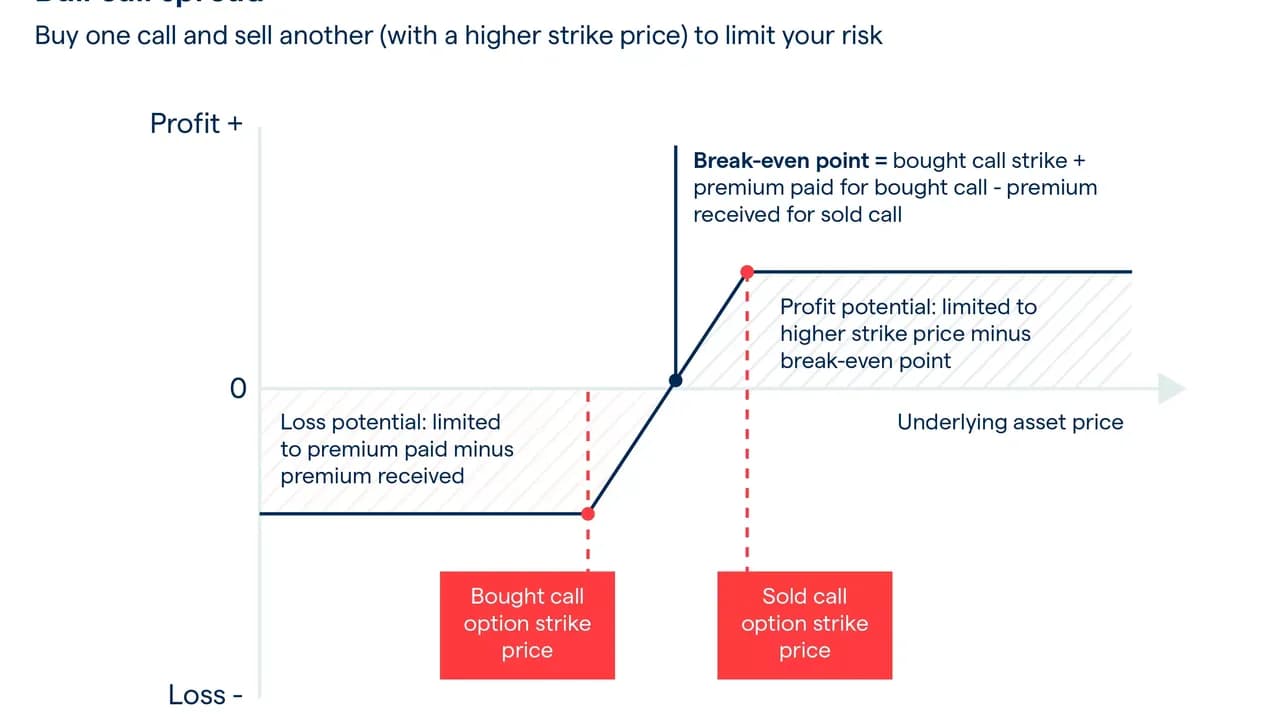Click the 0 axis label
This screenshot has height=720, width=1280.
click(238, 388)
